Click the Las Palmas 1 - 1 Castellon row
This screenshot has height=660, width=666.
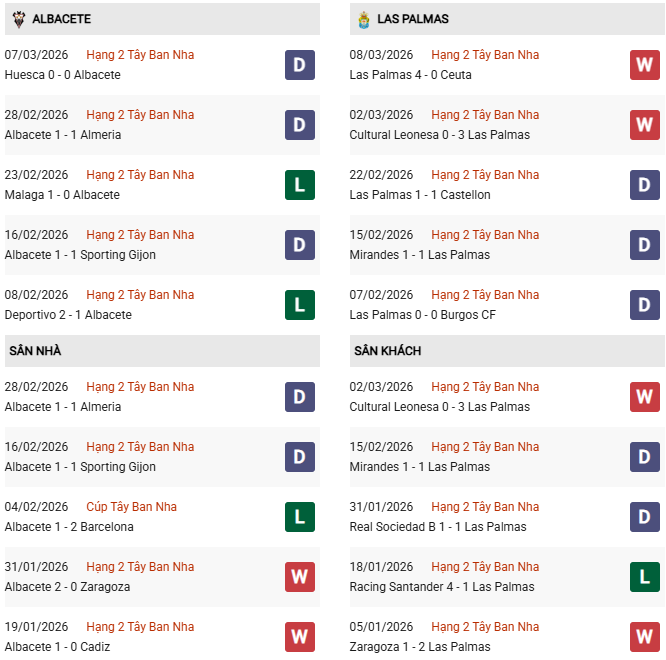click(x=420, y=195)
